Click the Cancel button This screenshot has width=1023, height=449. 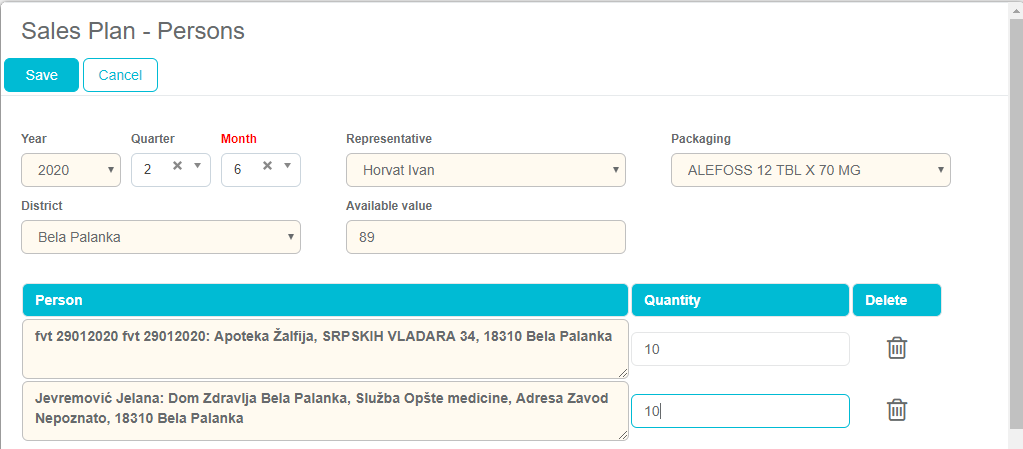pyautogui.click(x=120, y=75)
